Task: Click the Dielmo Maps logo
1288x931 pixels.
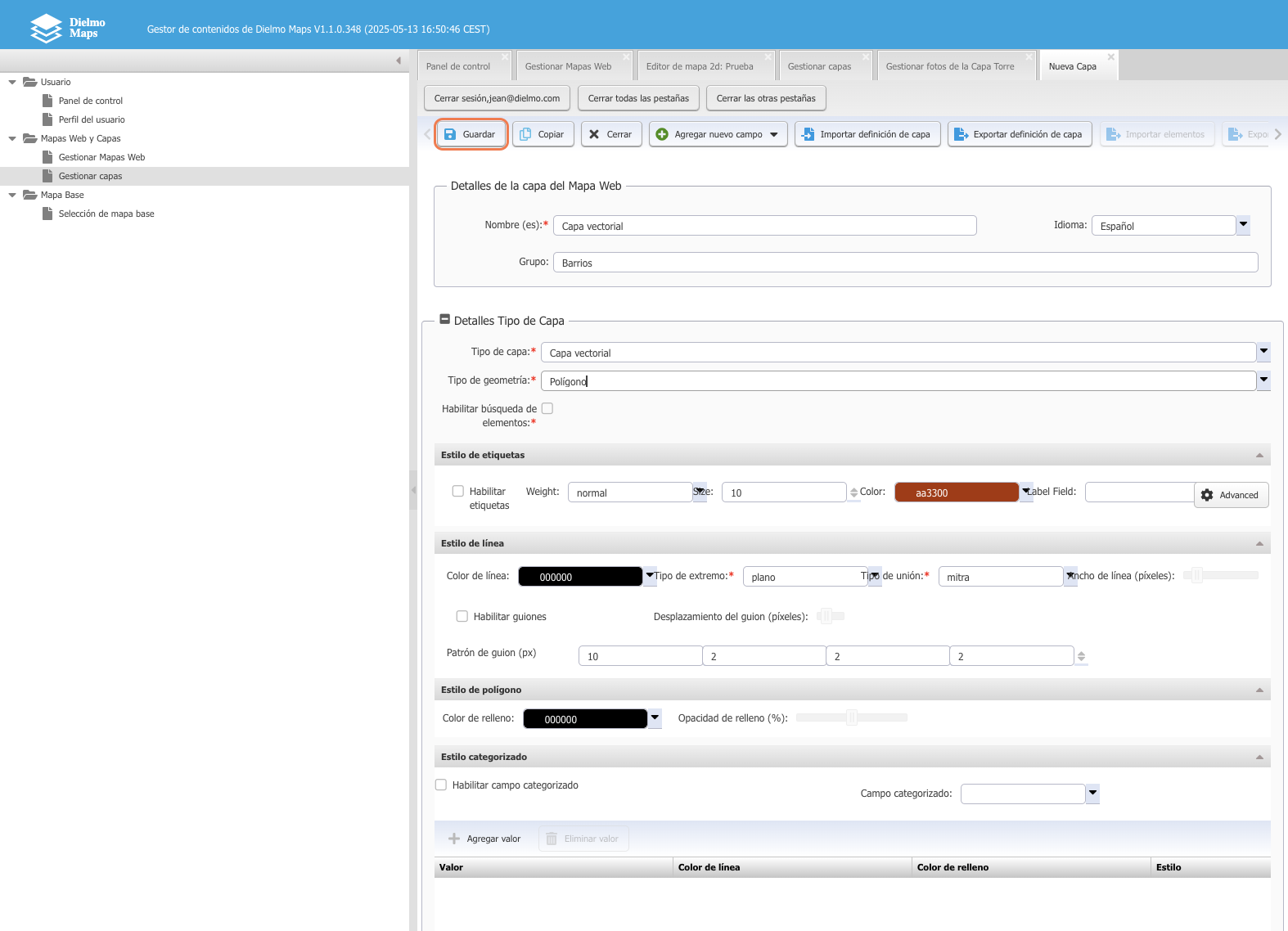Action: tap(67, 28)
